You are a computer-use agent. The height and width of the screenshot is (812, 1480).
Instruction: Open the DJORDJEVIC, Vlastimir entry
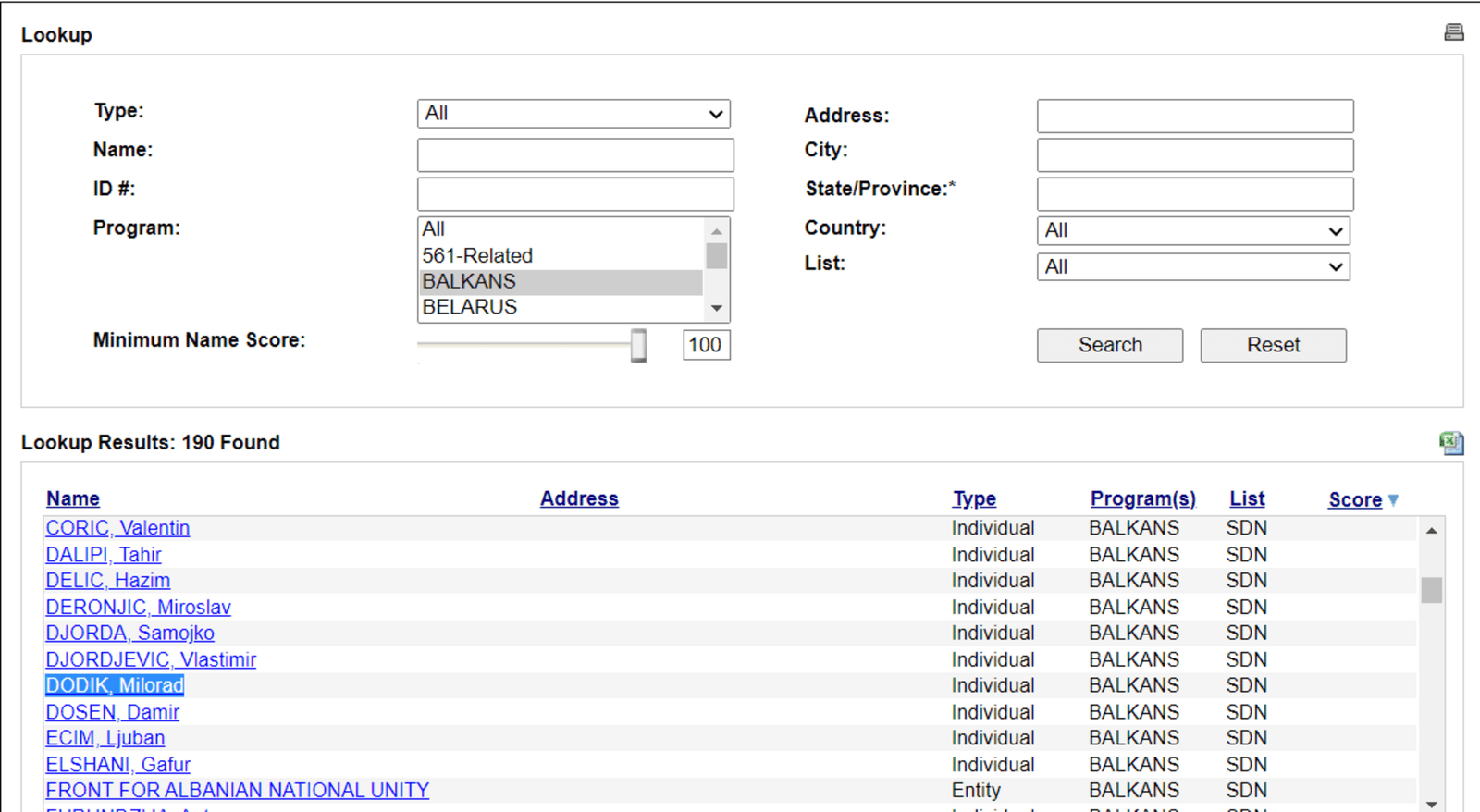(x=151, y=660)
